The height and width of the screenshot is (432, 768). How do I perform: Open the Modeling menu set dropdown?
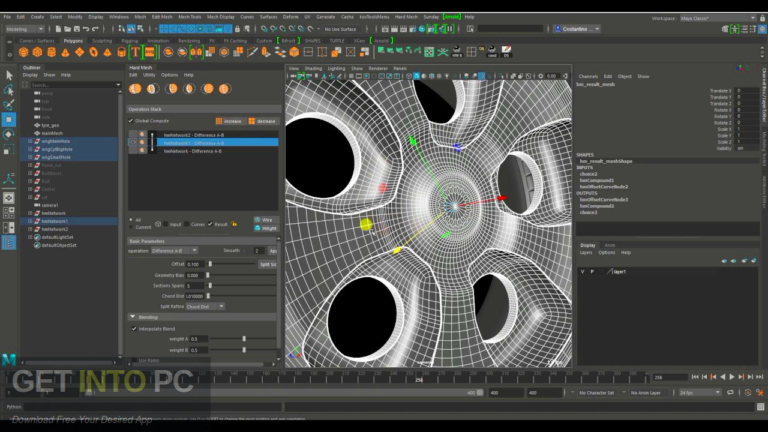click(24, 29)
